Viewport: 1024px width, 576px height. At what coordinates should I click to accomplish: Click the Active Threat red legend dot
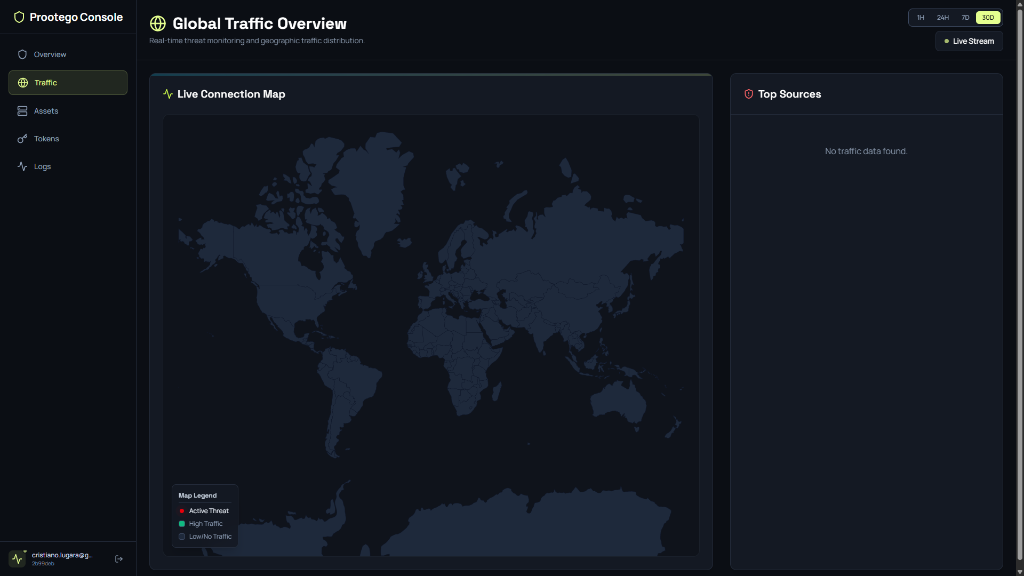182,511
